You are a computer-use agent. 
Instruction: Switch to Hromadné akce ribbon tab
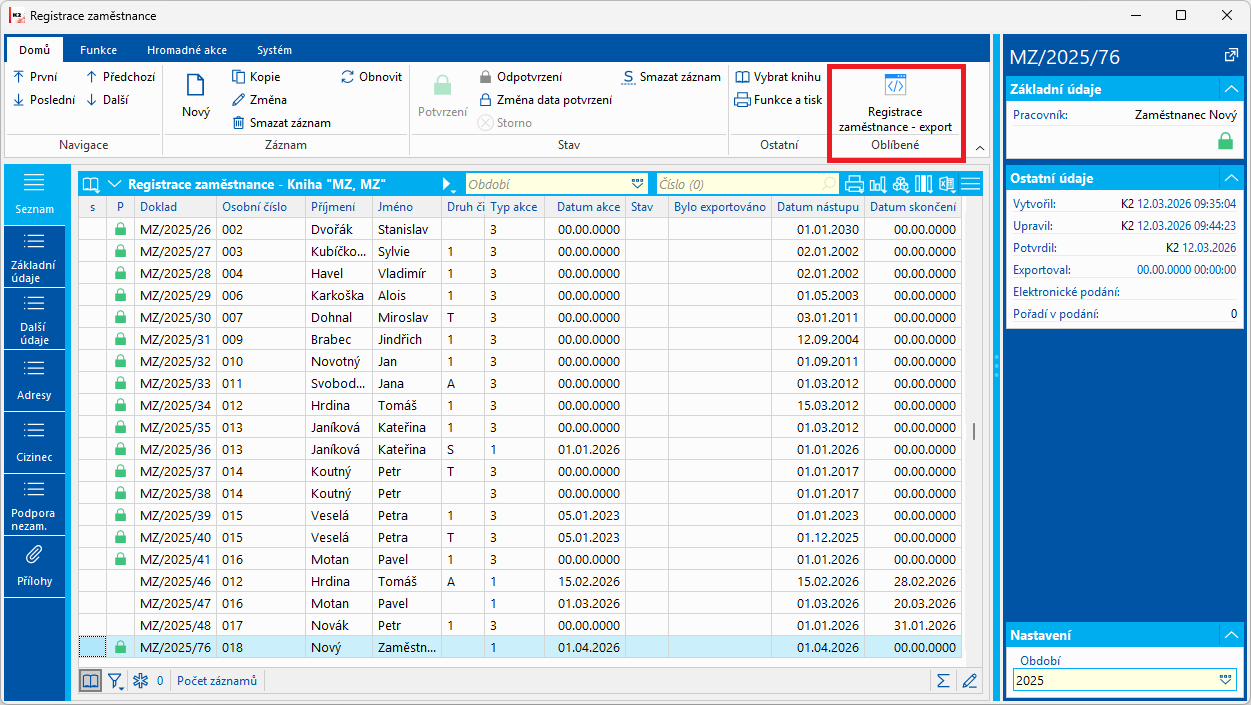click(x=187, y=50)
